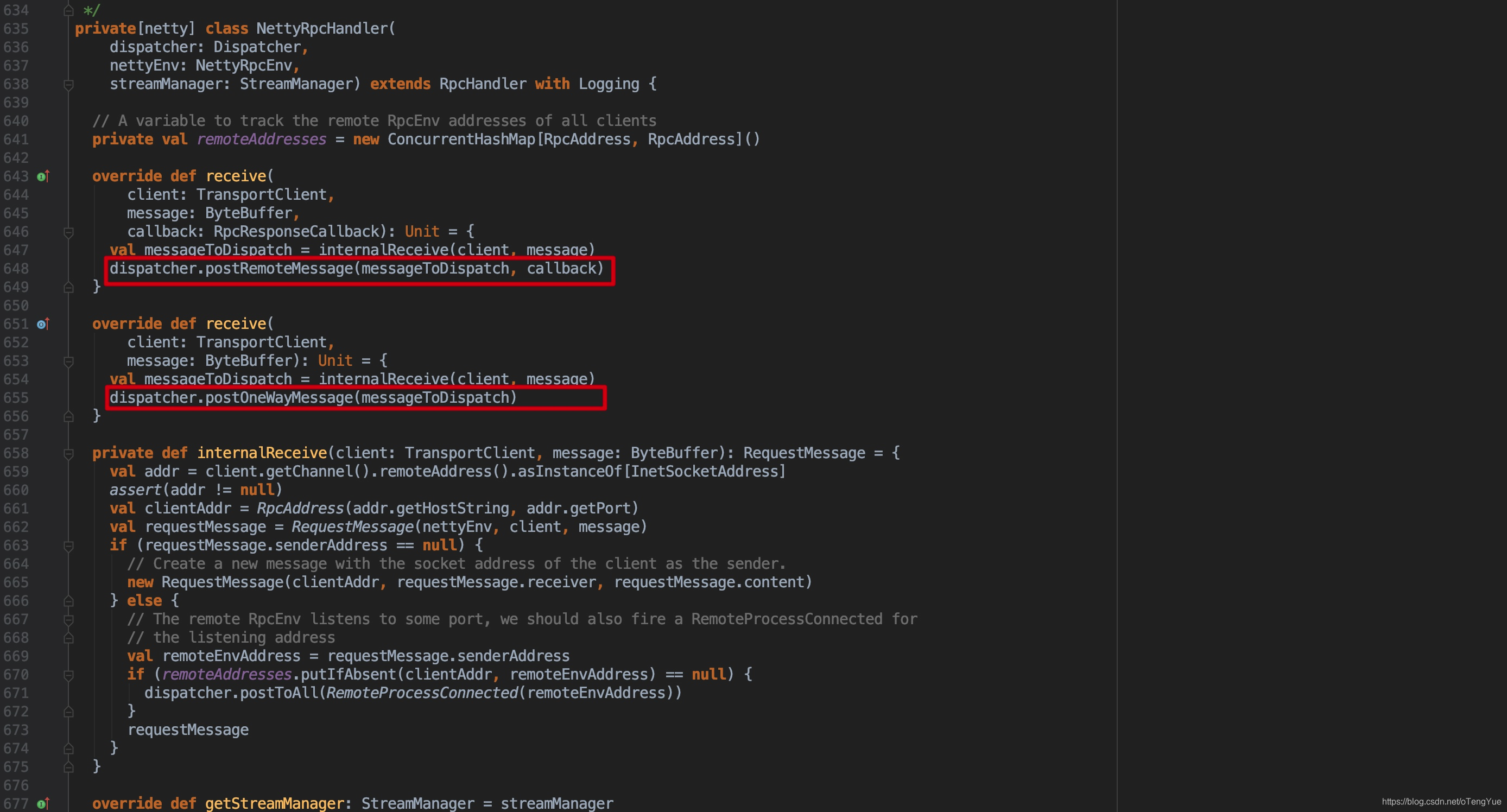
Task: Collapse the internalReceive method fold on line 658
Action: click(x=68, y=453)
